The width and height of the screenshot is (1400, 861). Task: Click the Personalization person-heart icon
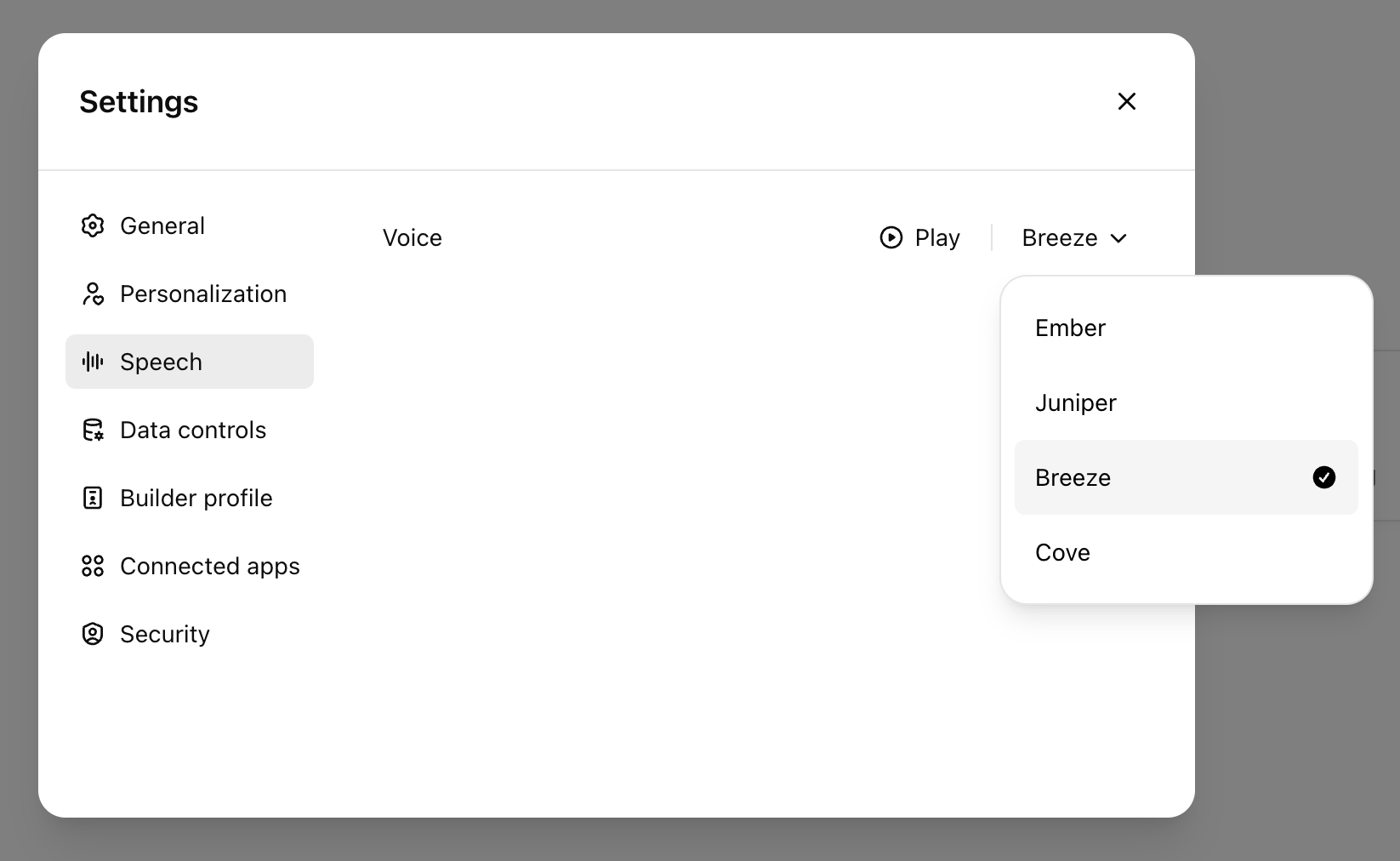click(x=93, y=294)
